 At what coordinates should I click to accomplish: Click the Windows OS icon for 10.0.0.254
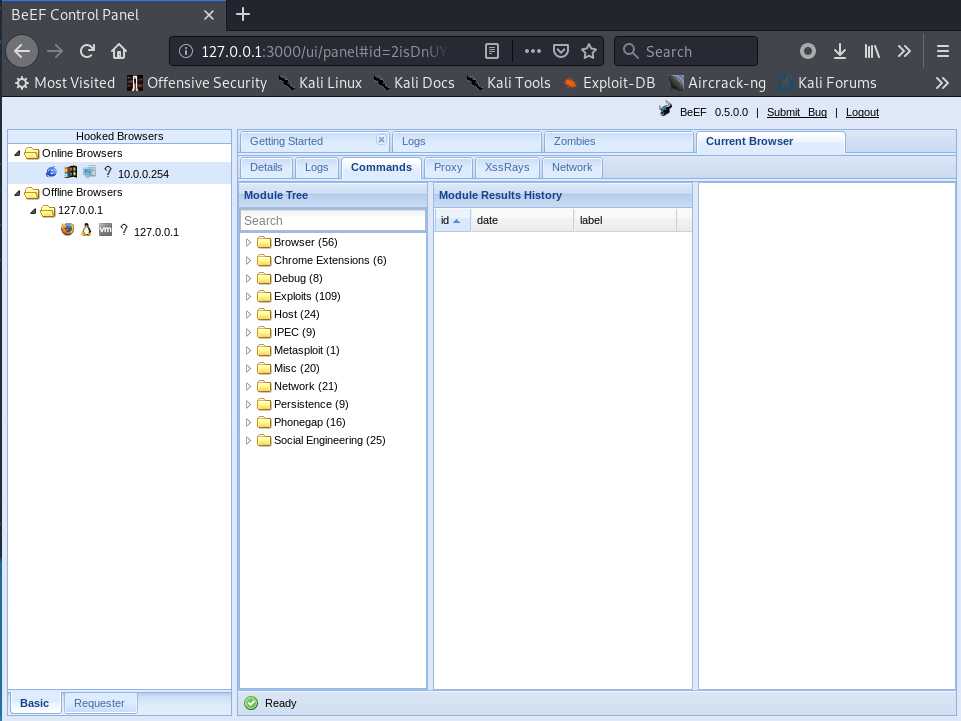pyautogui.click(x=71, y=172)
